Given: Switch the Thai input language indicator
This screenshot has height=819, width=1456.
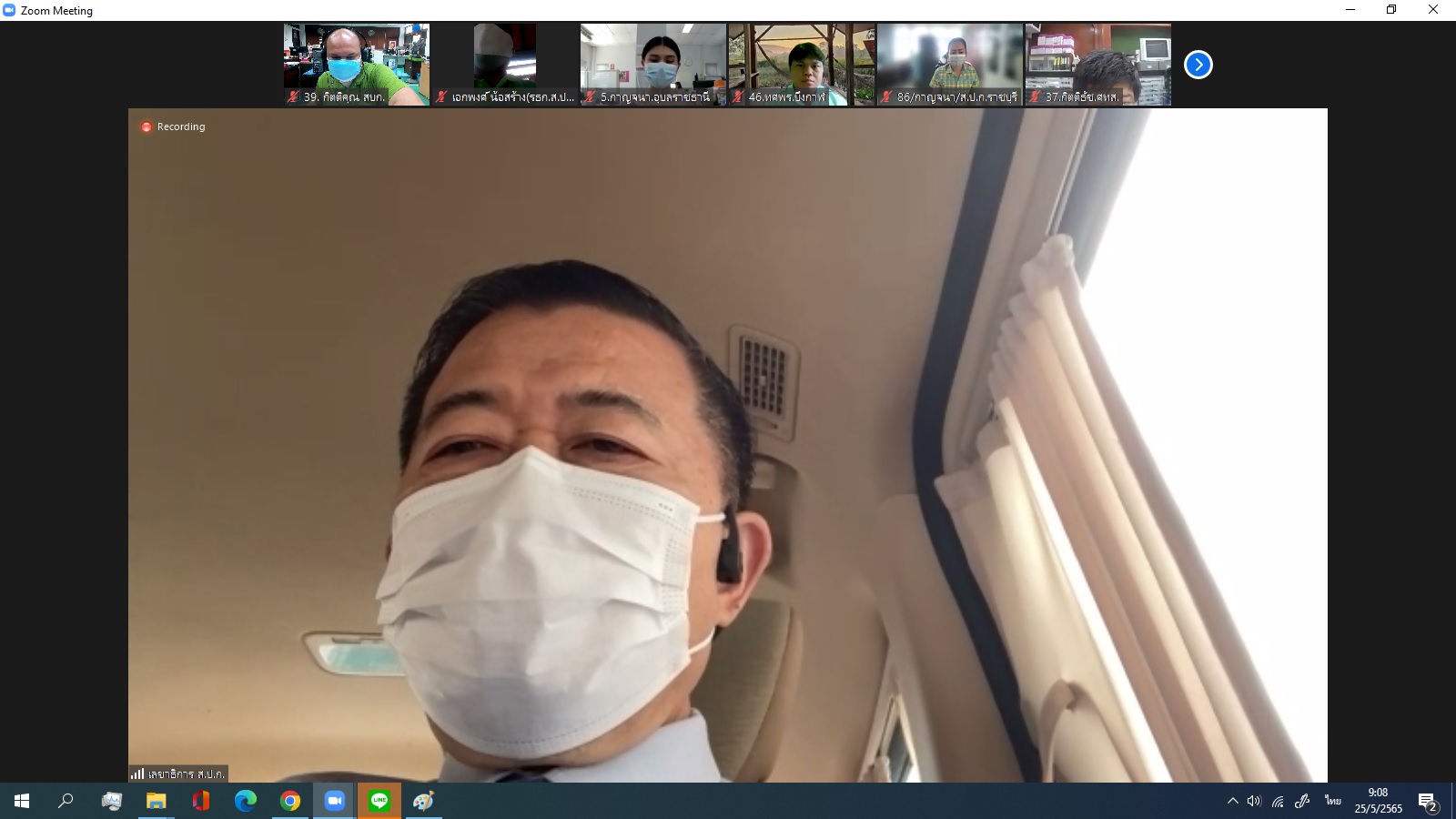Looking at the screenshot, I should 1333,801.
